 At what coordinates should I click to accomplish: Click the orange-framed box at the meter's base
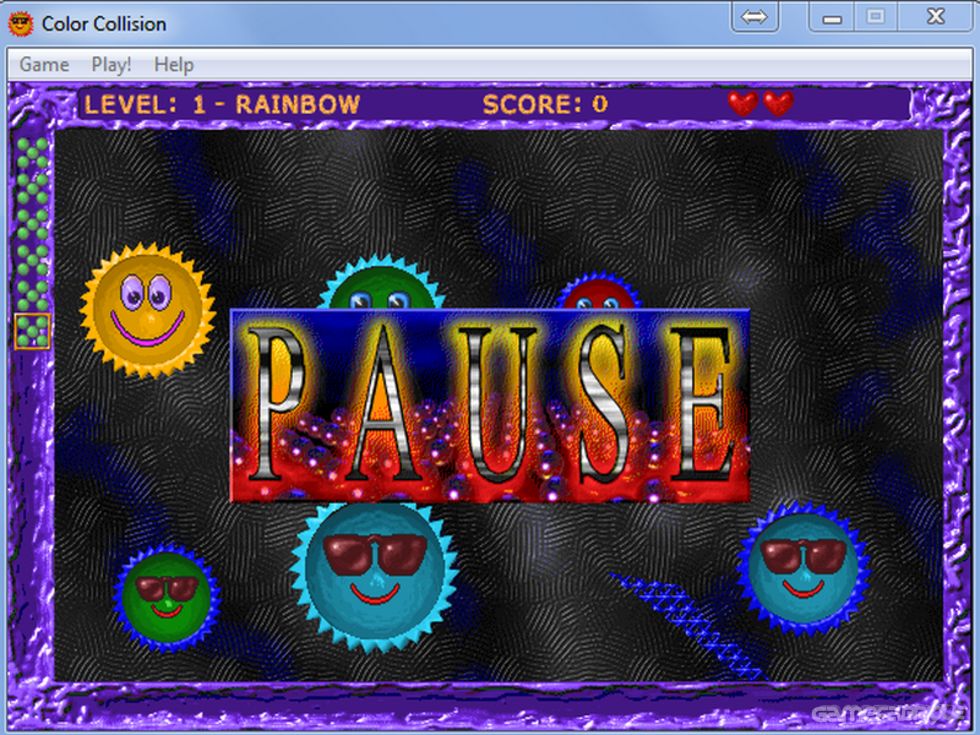click(x=32, y=331)
